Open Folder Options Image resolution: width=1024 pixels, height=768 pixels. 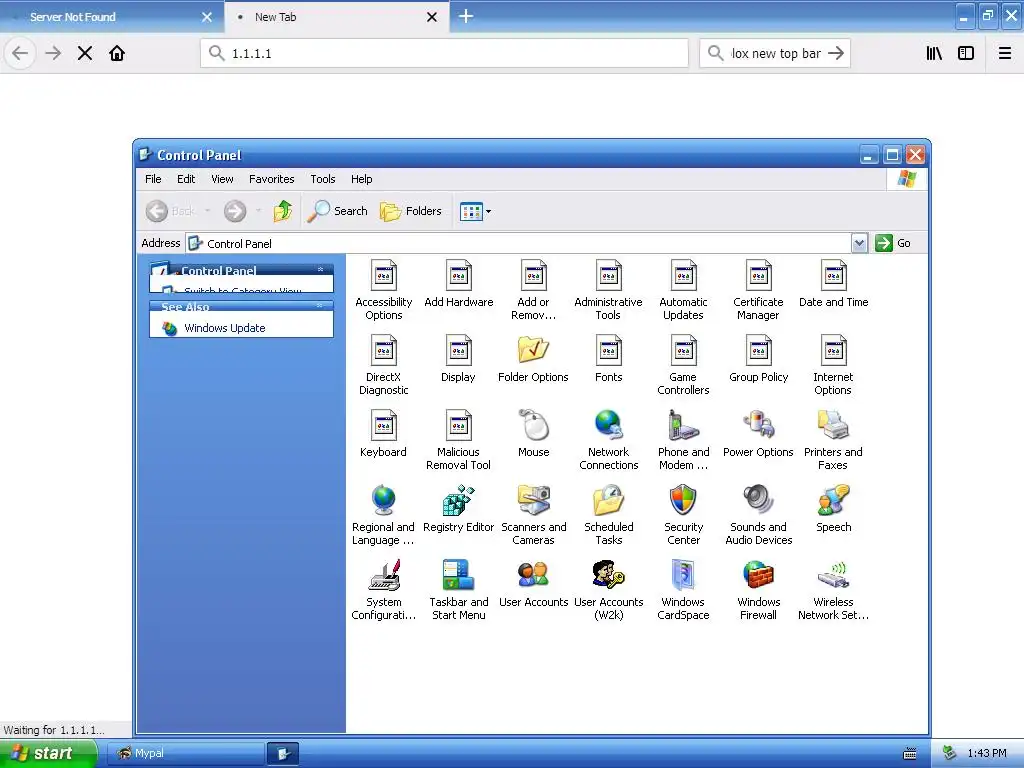pos(534,359)
